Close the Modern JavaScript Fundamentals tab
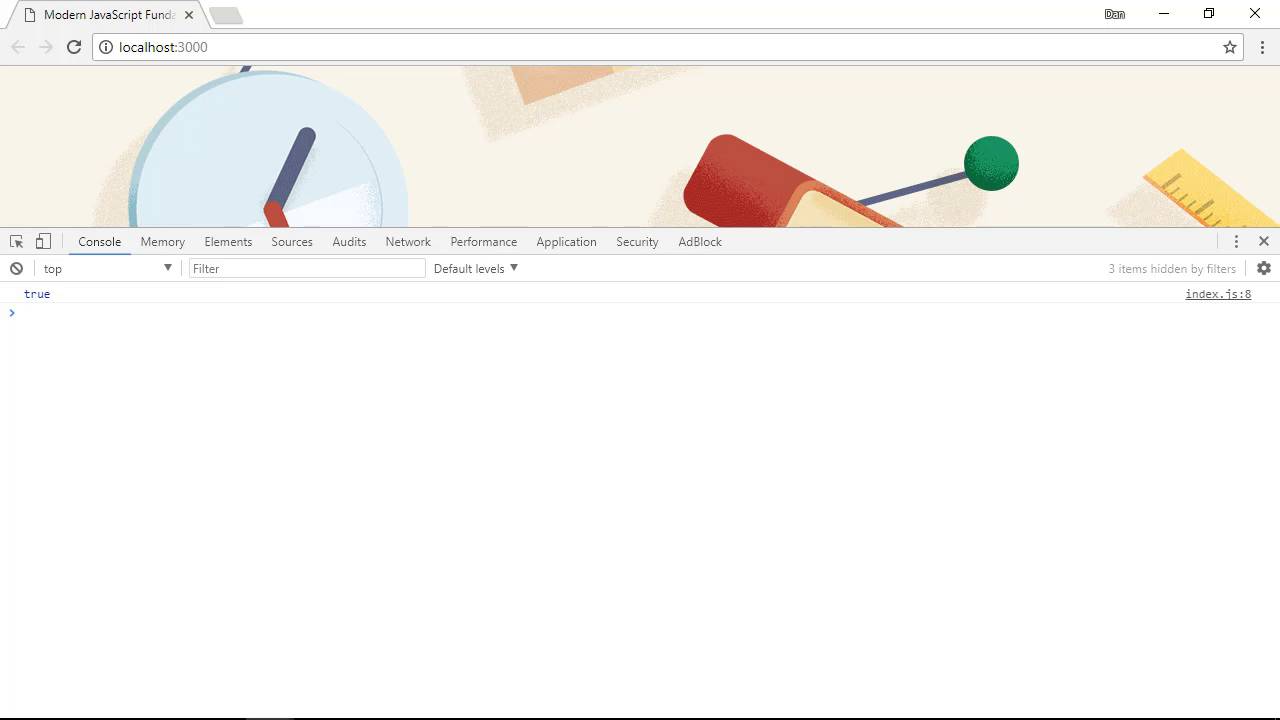1280x720 pixels. (x=189, y=15)
